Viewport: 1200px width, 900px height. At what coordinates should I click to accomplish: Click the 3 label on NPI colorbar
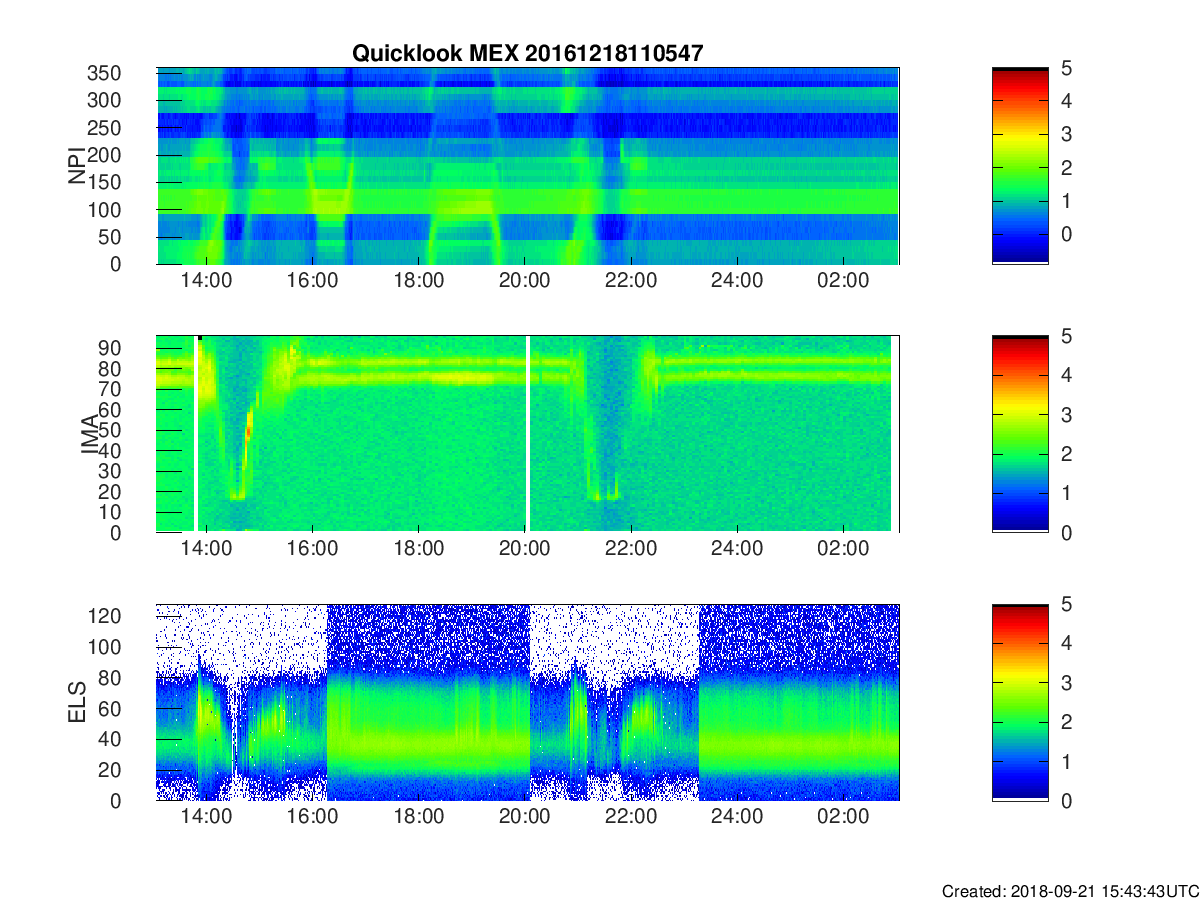(x=1065, y=134)
